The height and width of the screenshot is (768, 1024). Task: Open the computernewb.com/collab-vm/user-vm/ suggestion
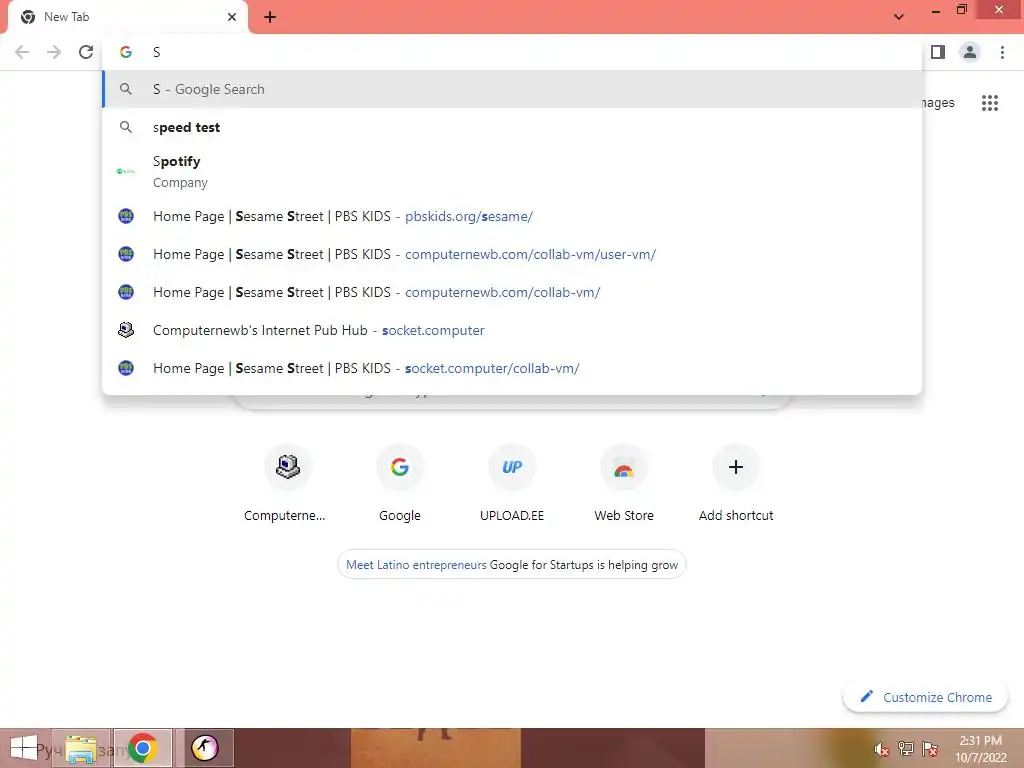(512, 254)
